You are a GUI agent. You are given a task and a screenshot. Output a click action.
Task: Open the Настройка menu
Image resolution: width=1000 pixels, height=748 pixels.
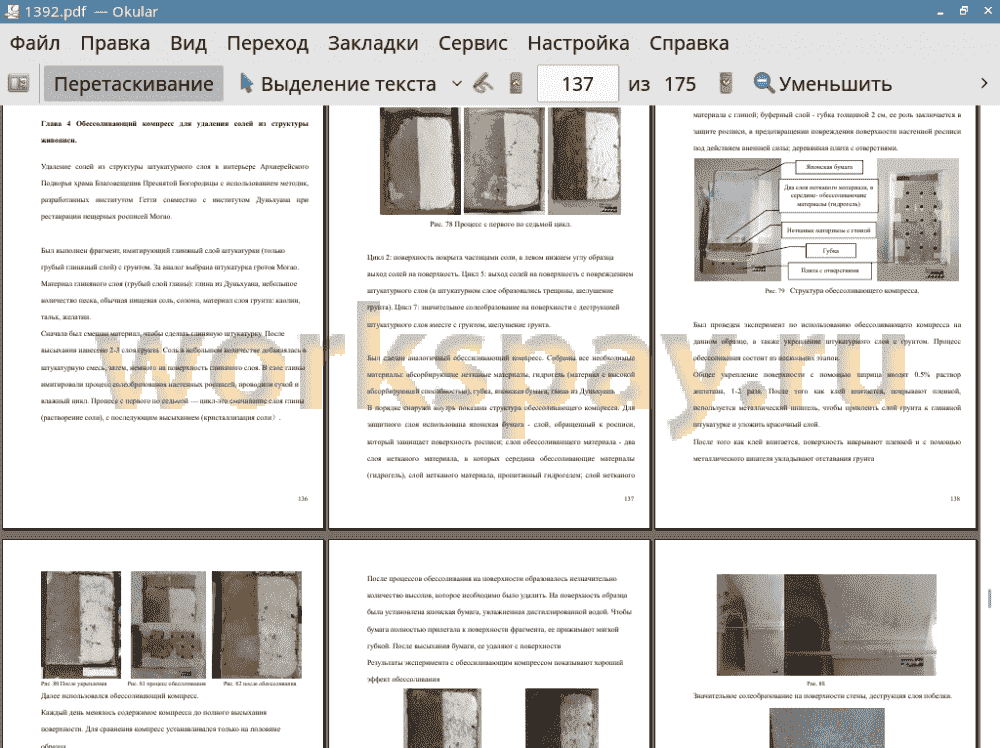tap(578, 43)
